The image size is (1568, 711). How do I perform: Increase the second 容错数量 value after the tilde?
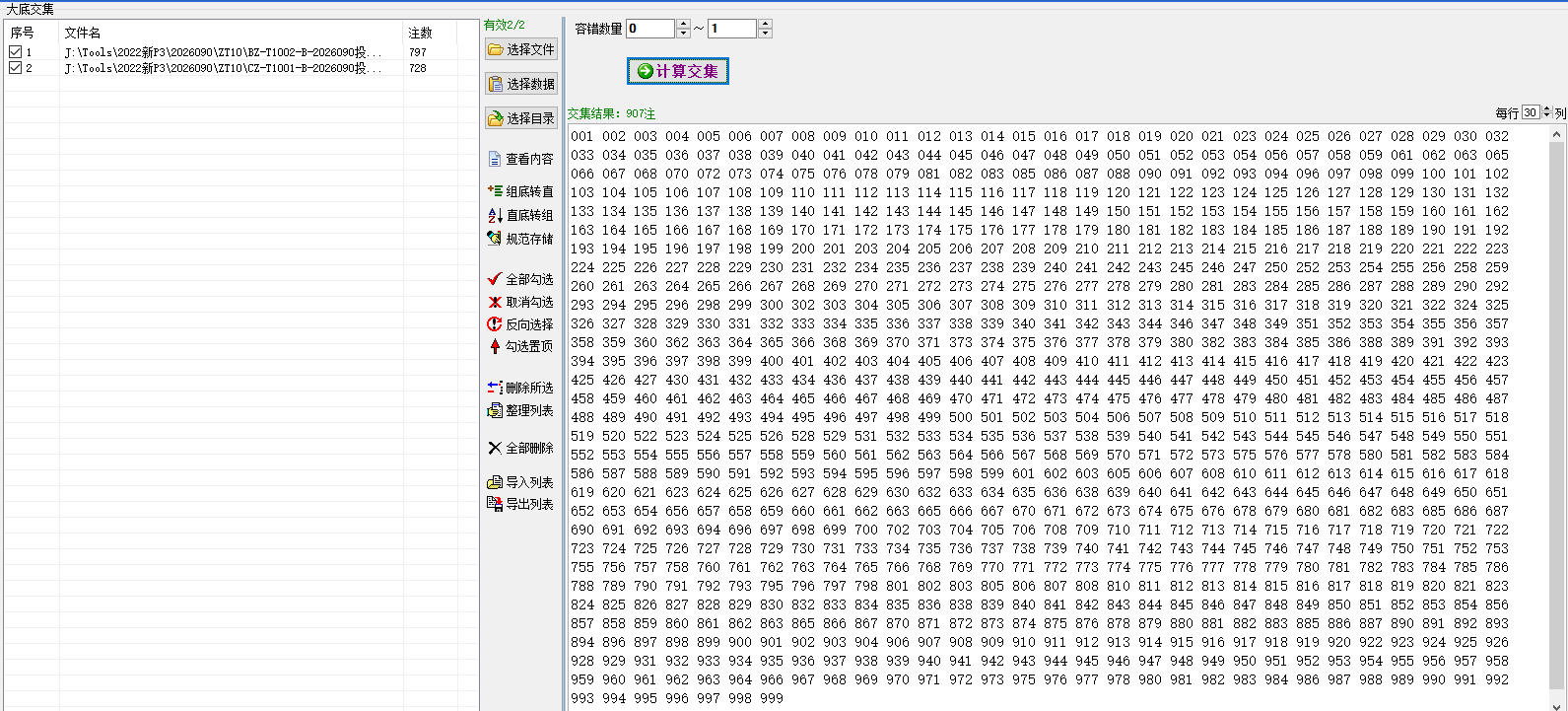[766, 24]
